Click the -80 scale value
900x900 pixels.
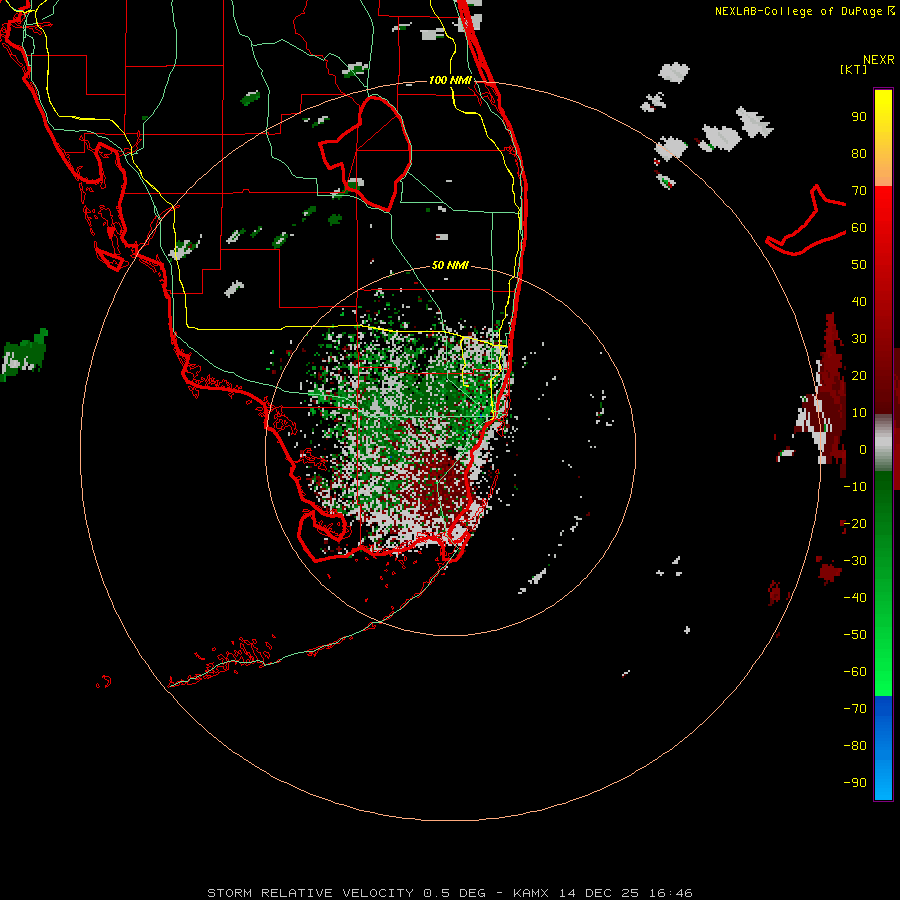855,746
